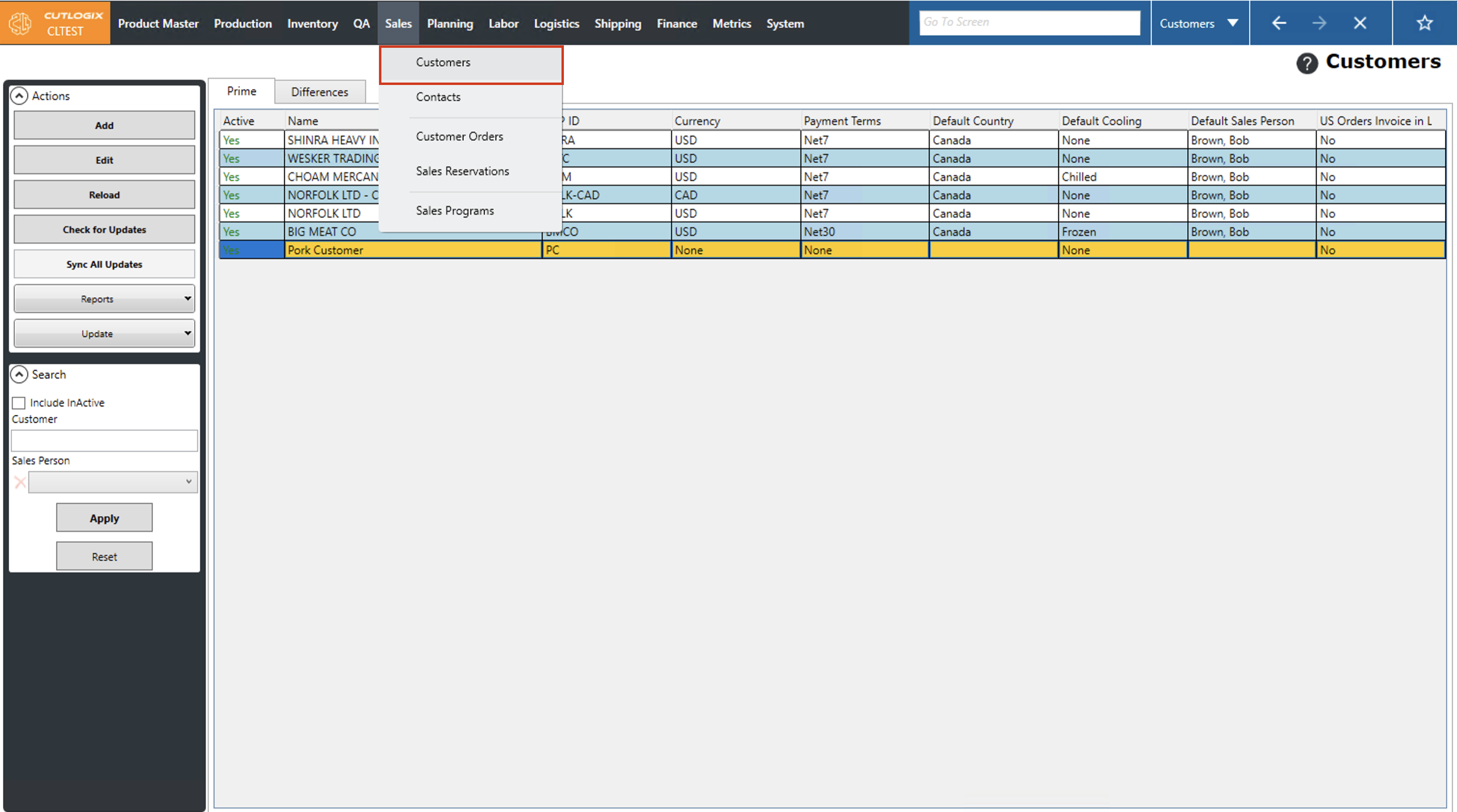
Task: Collapse the Search panel chevron
Action: click(19, 374)
